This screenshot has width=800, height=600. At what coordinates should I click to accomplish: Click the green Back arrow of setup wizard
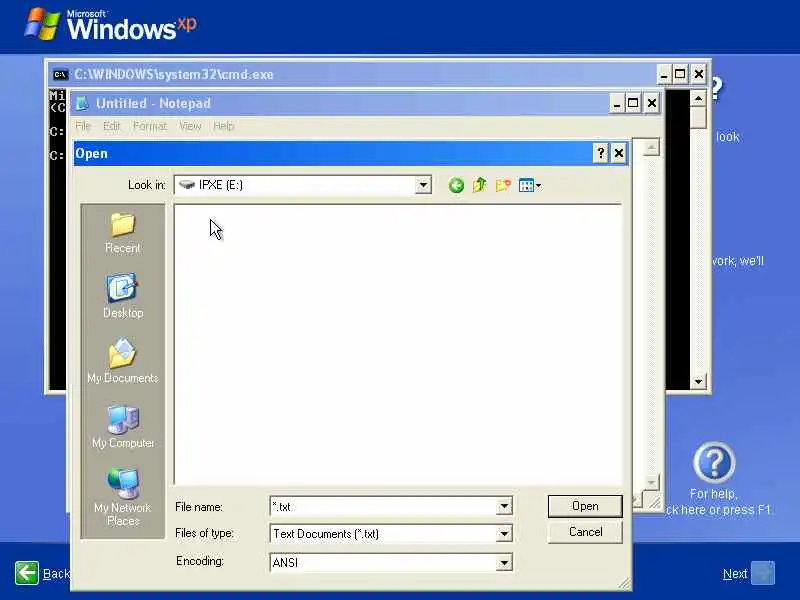[27, 573]
